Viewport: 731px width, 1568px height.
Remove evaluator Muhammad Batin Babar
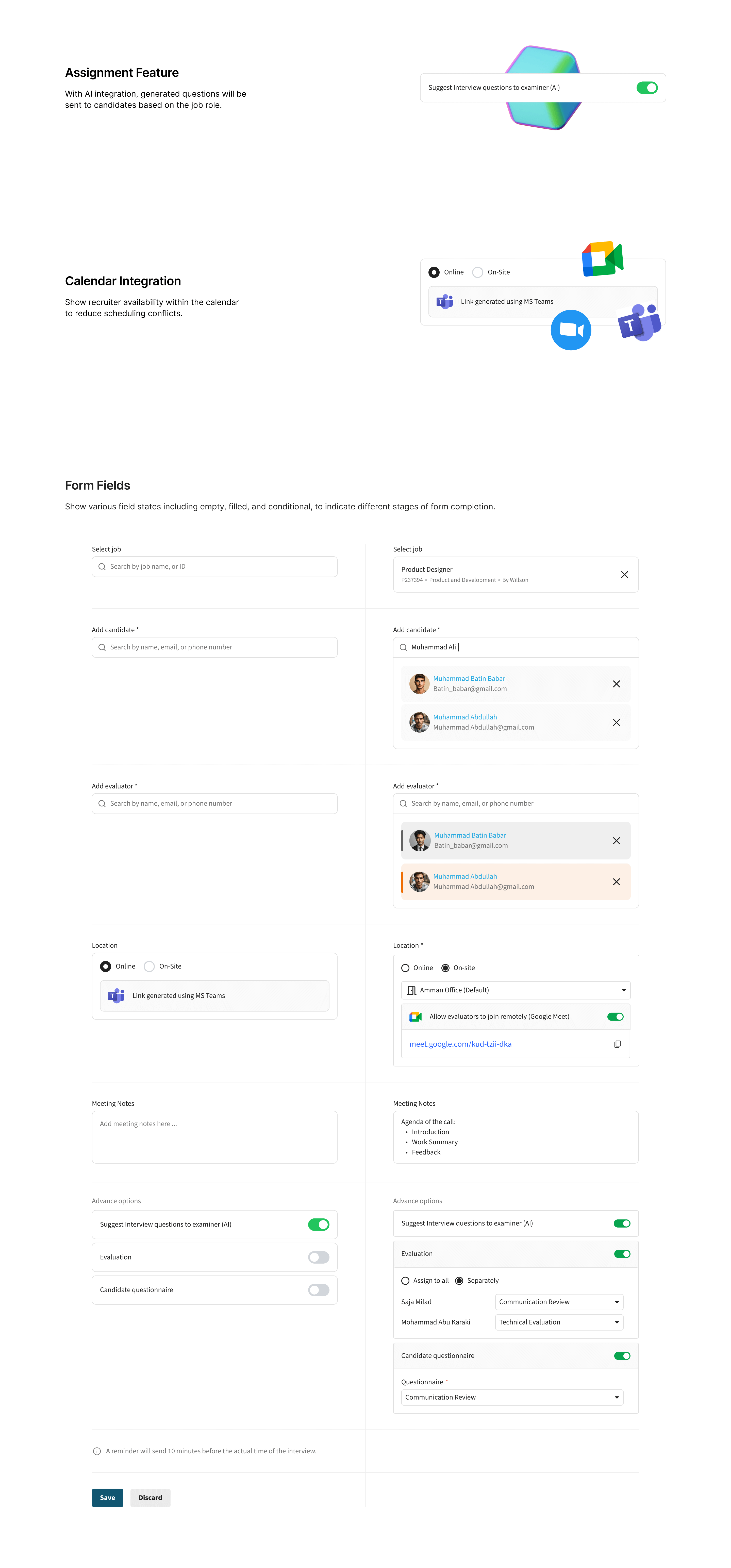pos(617,841)
